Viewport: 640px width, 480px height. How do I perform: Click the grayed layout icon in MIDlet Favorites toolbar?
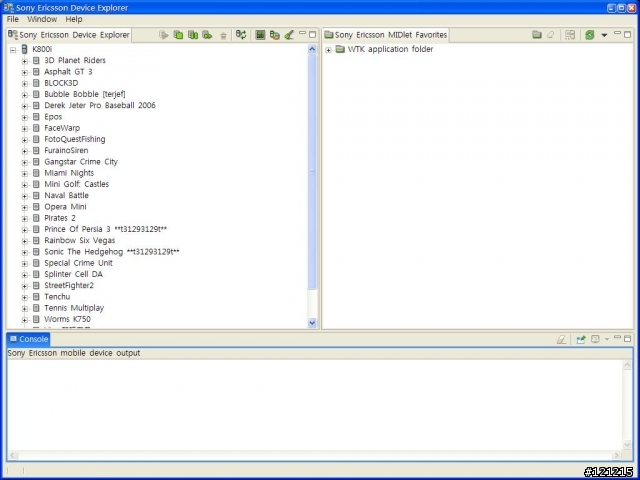[x=570, y=35]
